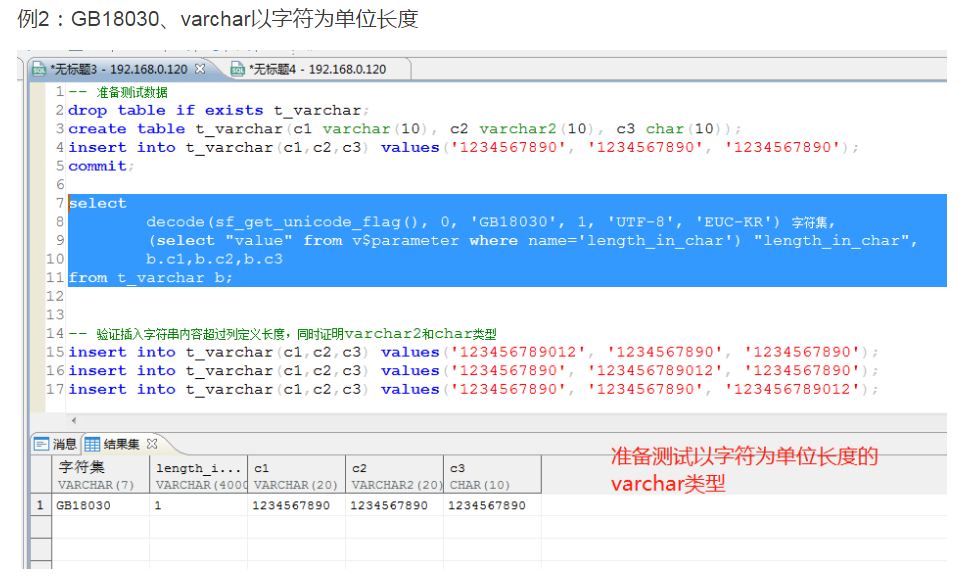Close the 结果集 results tab
The width and height of the screenshot is (966, 578).
click(x=150, y=443)
